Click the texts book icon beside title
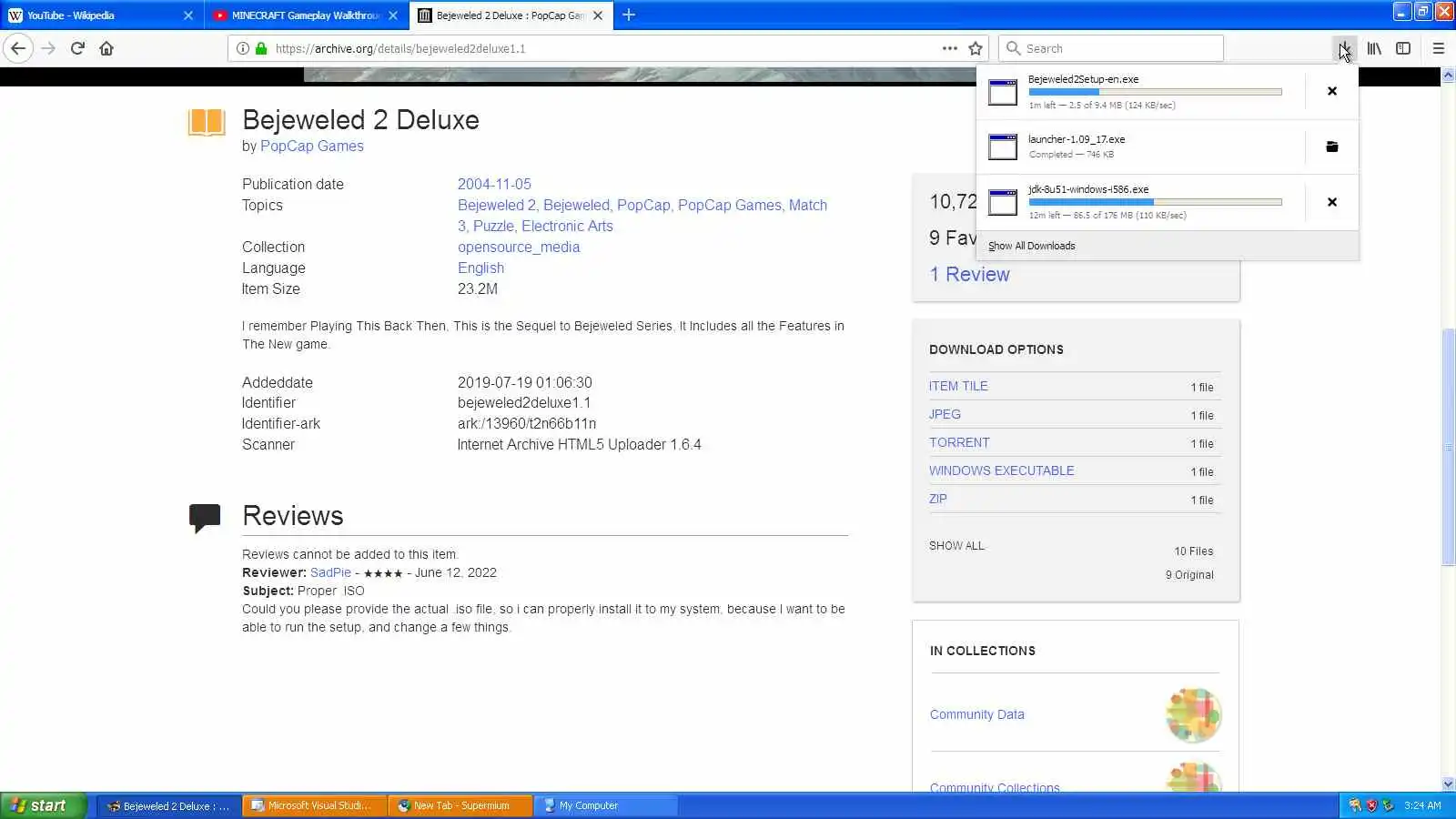The height and width of the screenshot is (819, 1456). pos(207,122)
